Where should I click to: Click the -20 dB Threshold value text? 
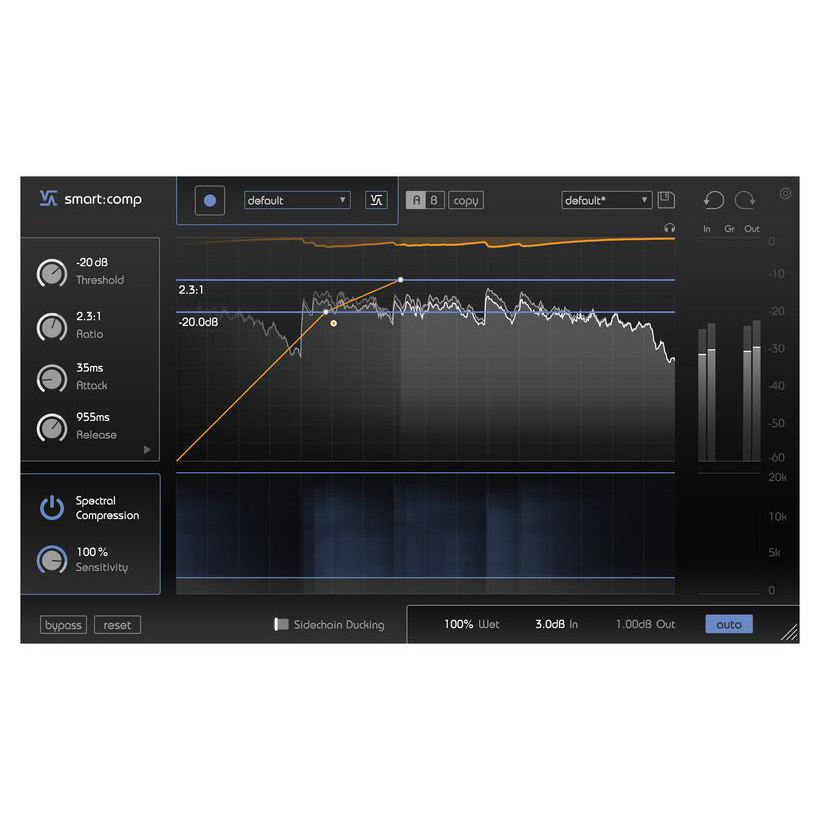pyautogui.click(x=92, y=263)
